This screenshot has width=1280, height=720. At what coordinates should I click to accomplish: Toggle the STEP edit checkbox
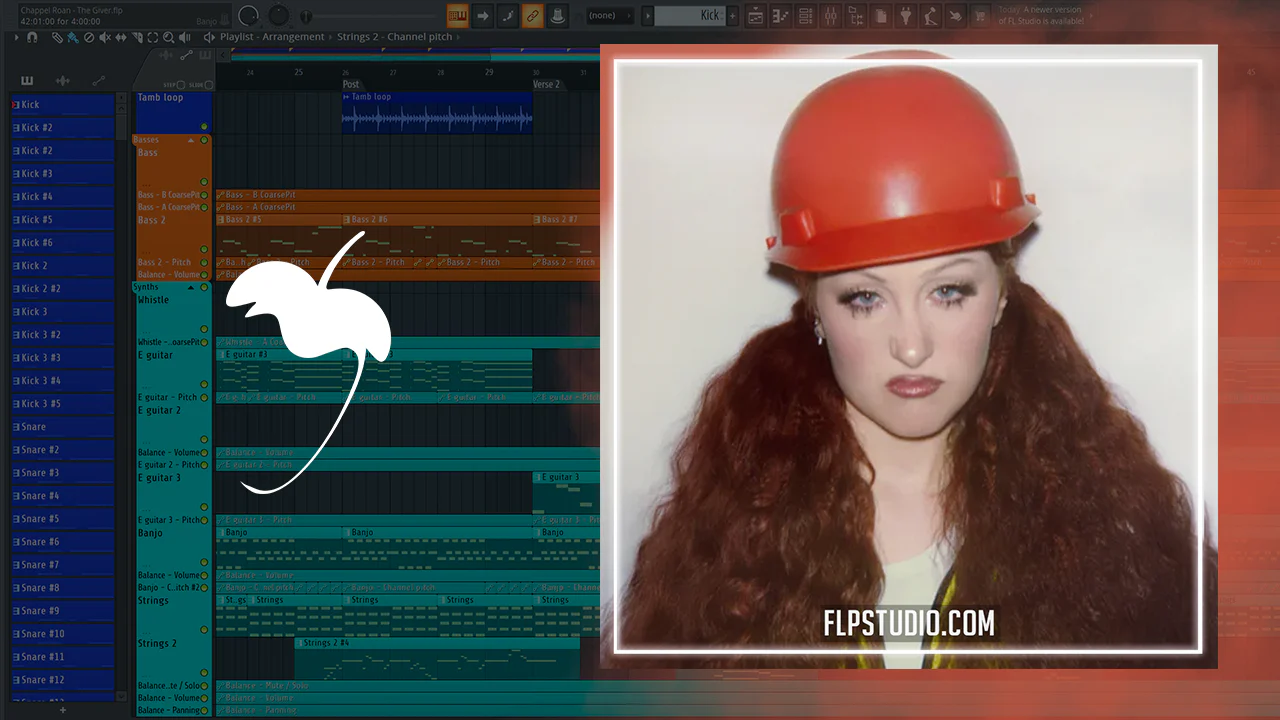coord(182,85)
